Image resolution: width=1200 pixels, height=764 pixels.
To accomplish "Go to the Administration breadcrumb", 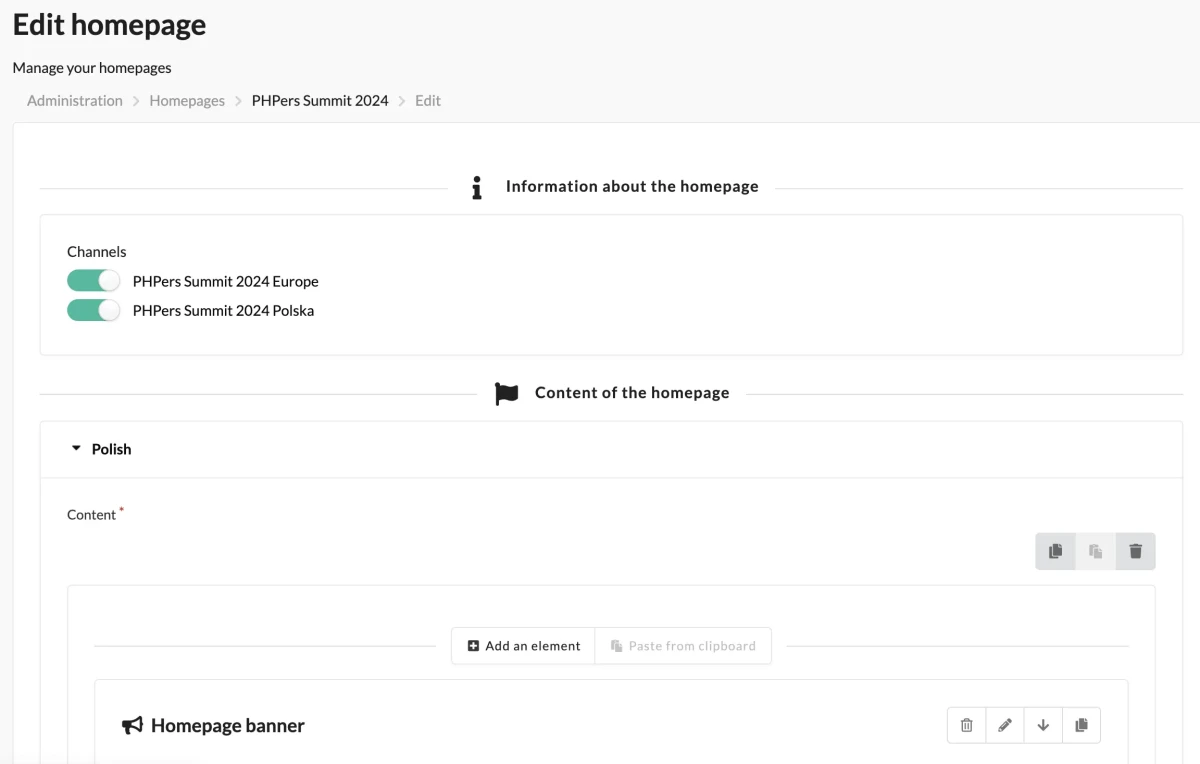I will pos(75,101).
